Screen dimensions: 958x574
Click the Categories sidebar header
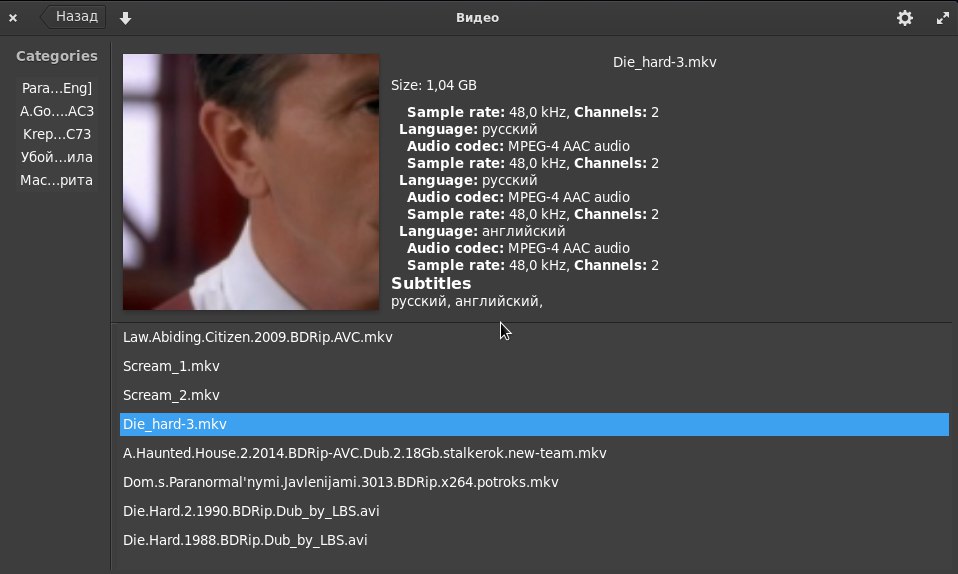point(56,56)
